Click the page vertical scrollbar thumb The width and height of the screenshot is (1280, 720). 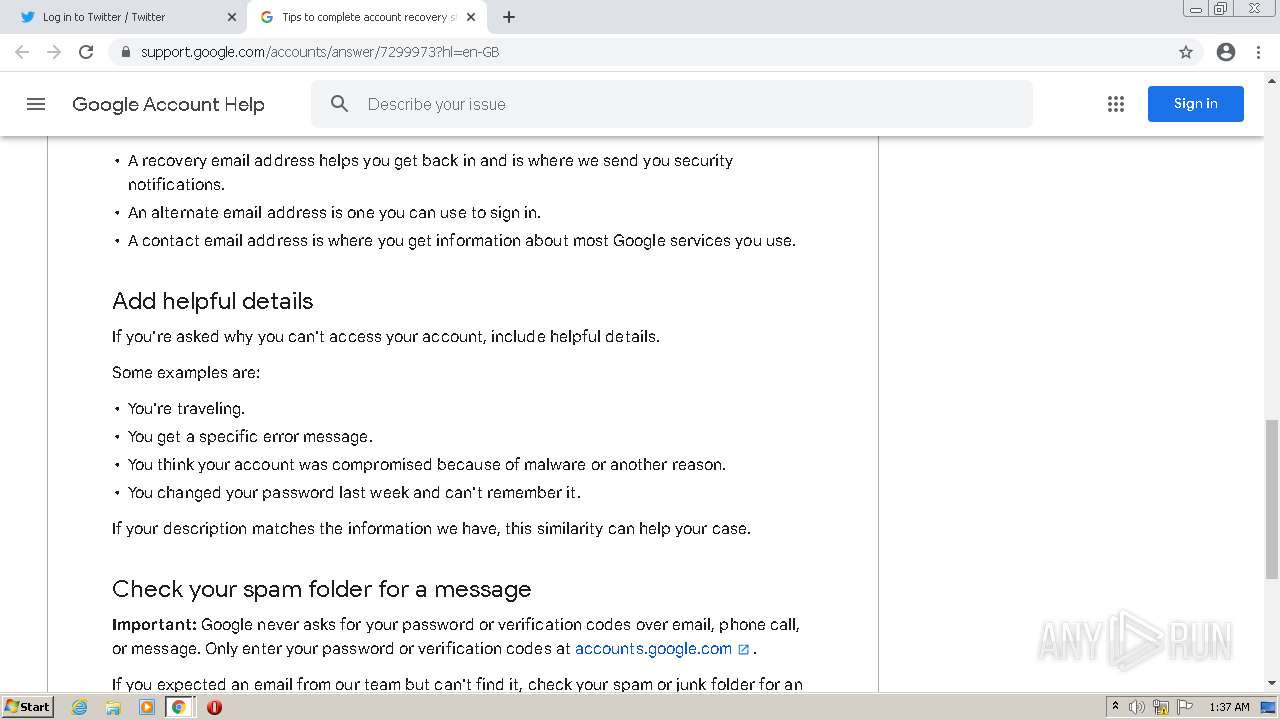1272,500
